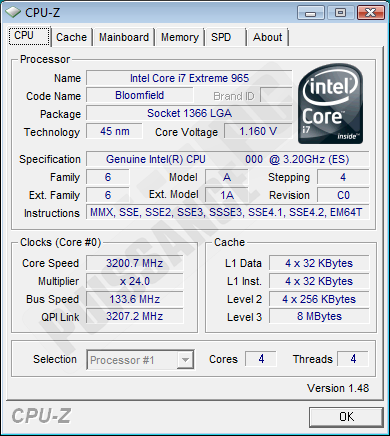Switch to the SPD tab
Viewport: 390px width, 436px height.
pos(225,37)
